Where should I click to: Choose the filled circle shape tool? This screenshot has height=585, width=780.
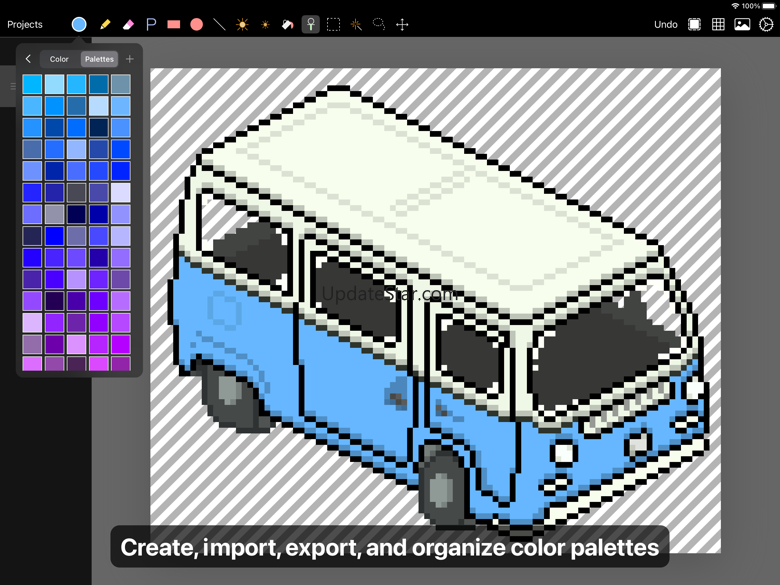[197, 24]
